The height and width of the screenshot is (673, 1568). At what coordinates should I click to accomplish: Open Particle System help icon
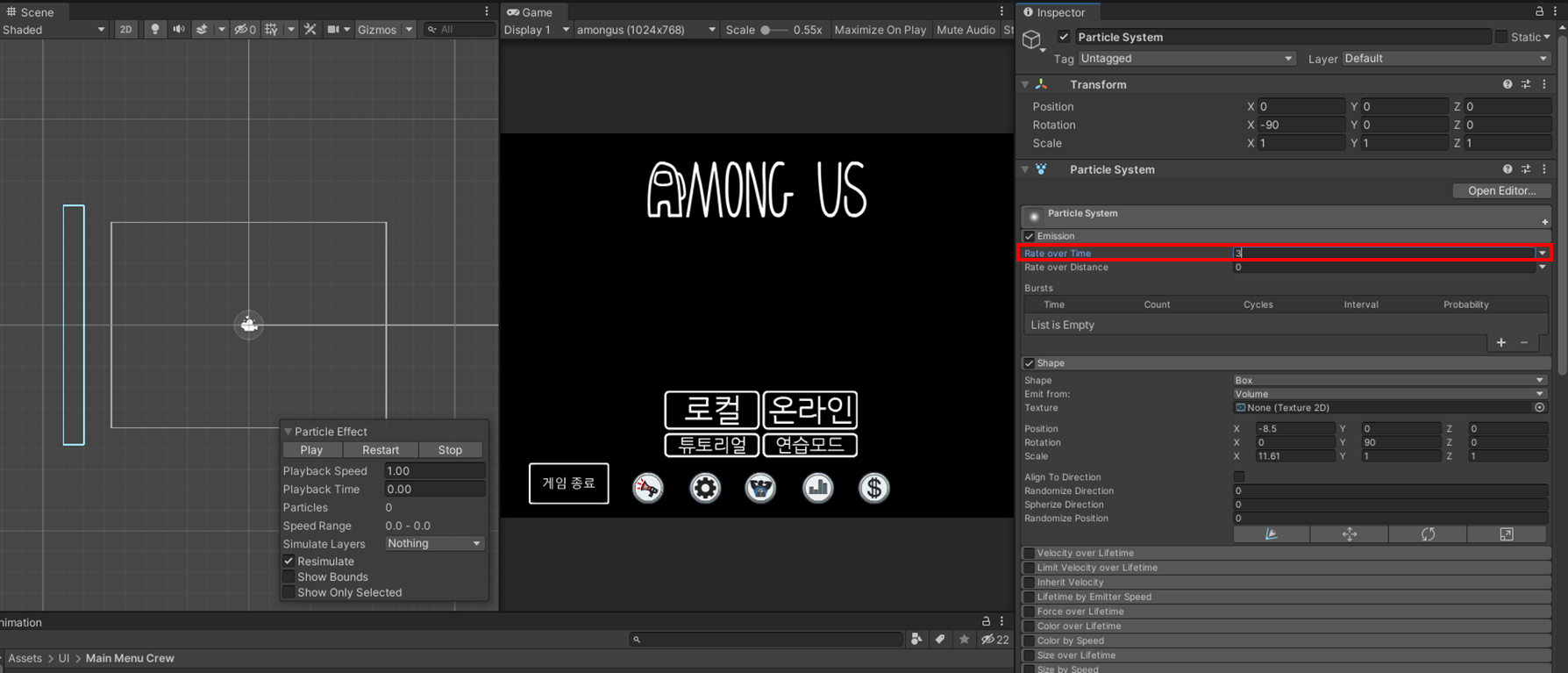coord(1507,169)
